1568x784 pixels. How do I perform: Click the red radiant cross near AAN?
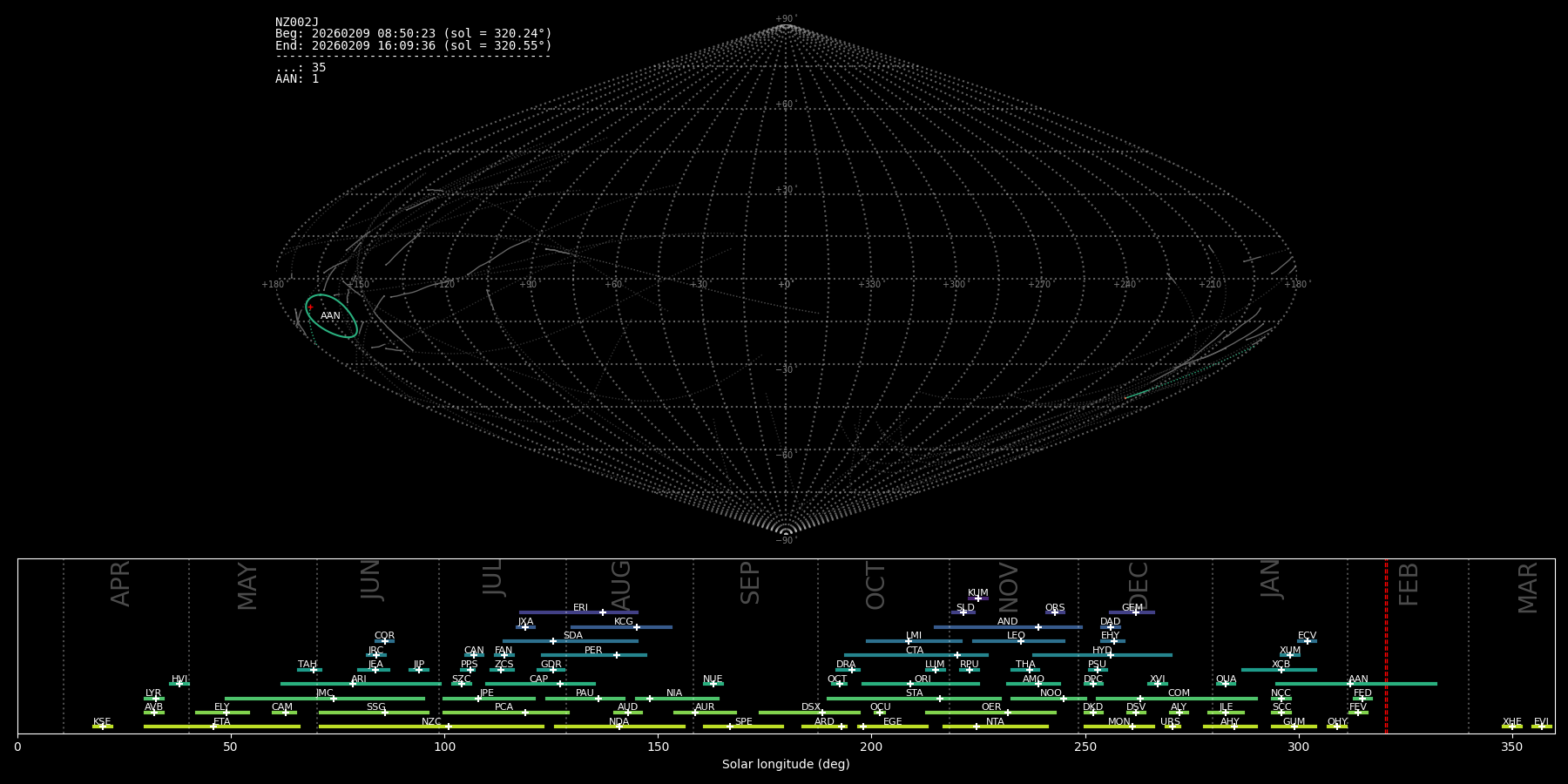pyautogui.click(x=310, y=307)
